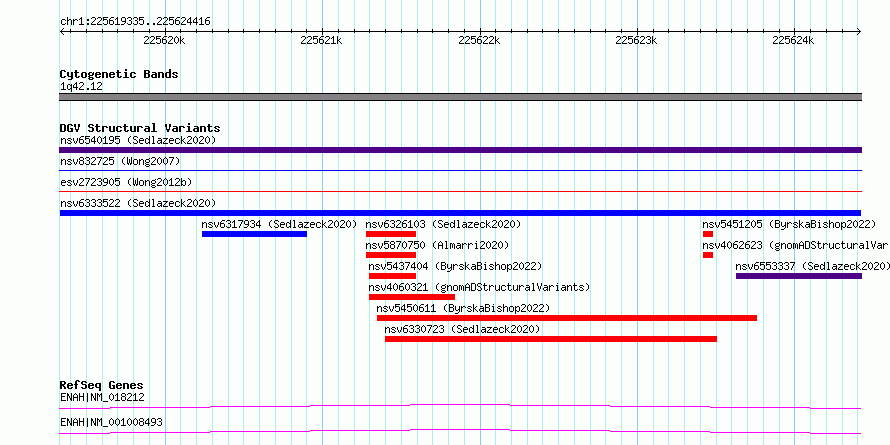The height and width of the screenshot is (445, 890).
Task: Click the nsv6317934 (Sedlazeck2020) label
Action: [x=279, y=224]
